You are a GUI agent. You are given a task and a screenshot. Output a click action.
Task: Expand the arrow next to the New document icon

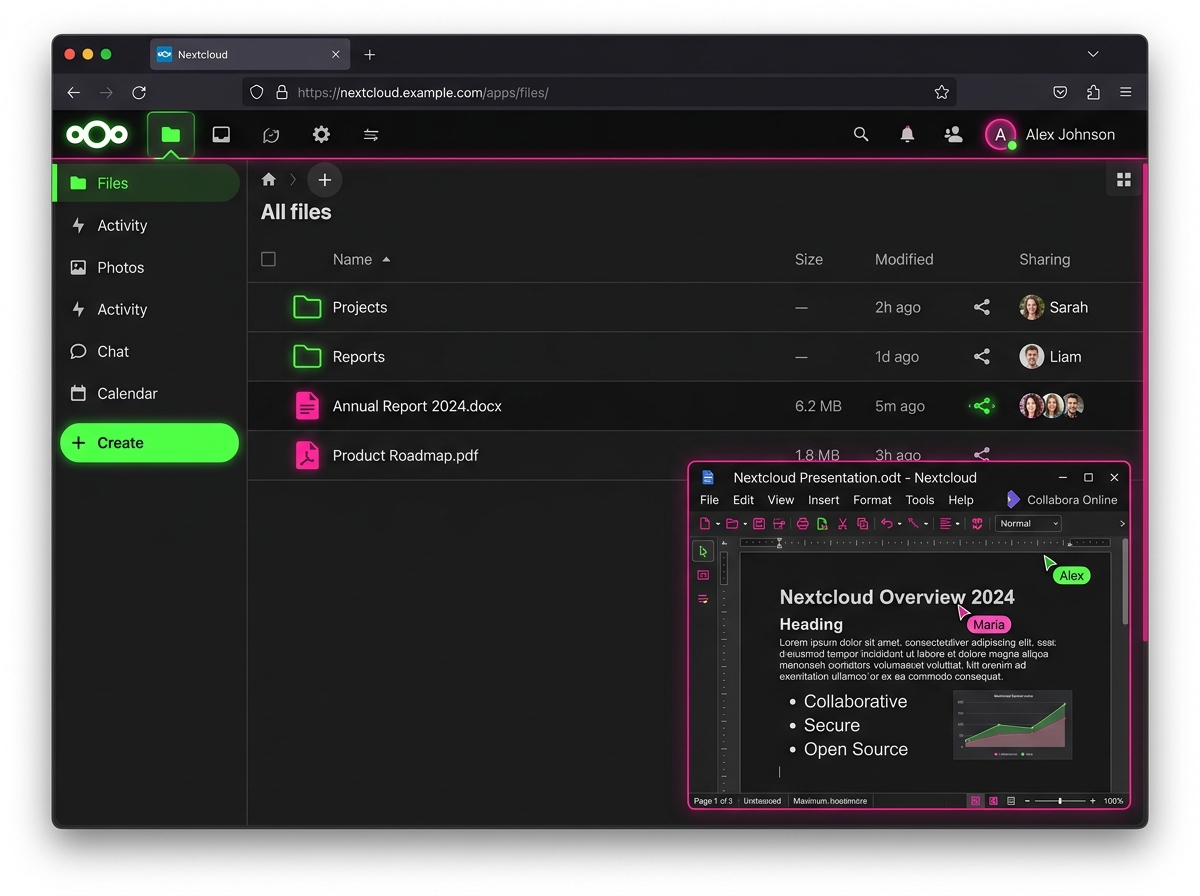[718, 524]
